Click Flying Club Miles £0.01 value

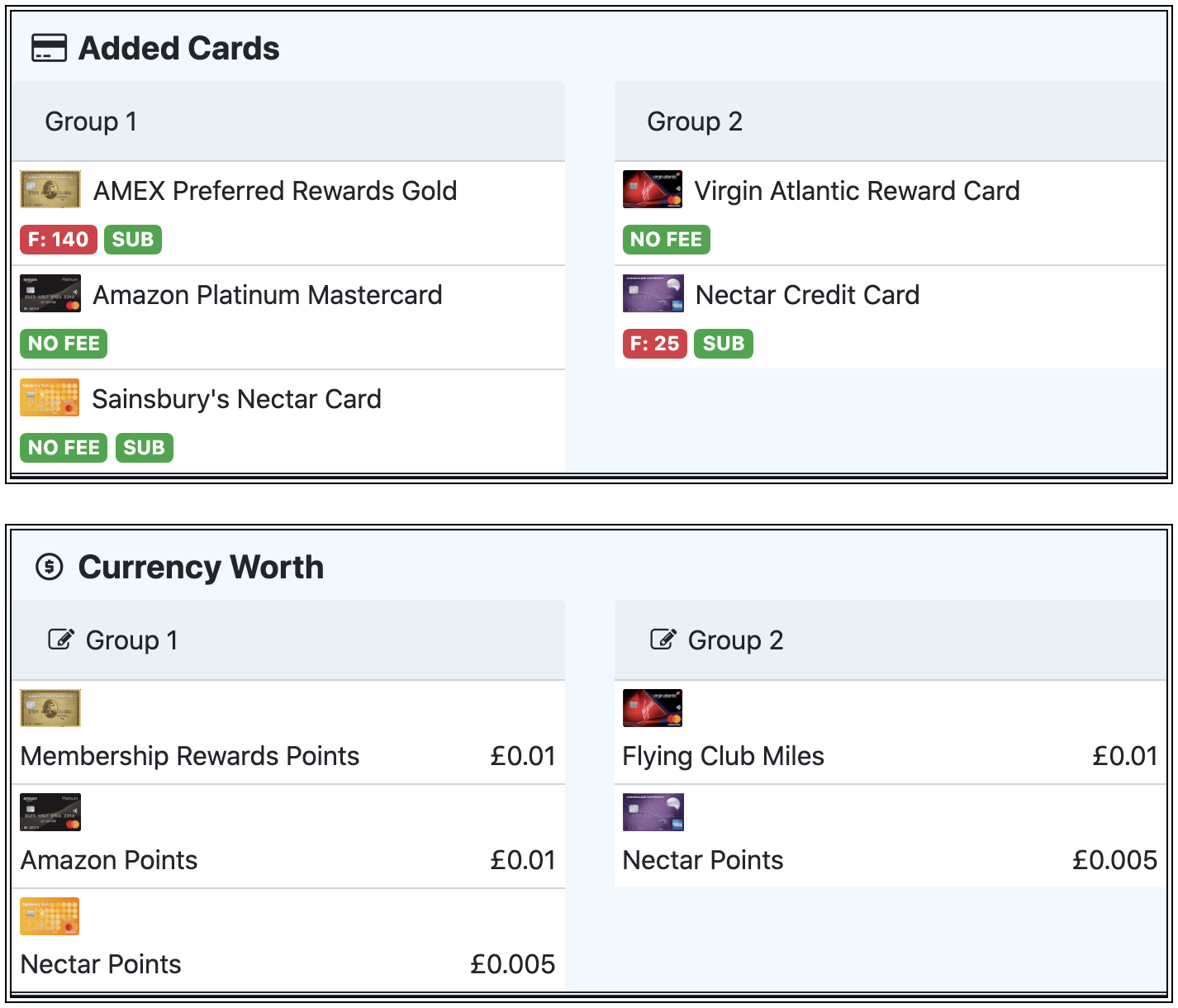click(x=1125, y=756)
